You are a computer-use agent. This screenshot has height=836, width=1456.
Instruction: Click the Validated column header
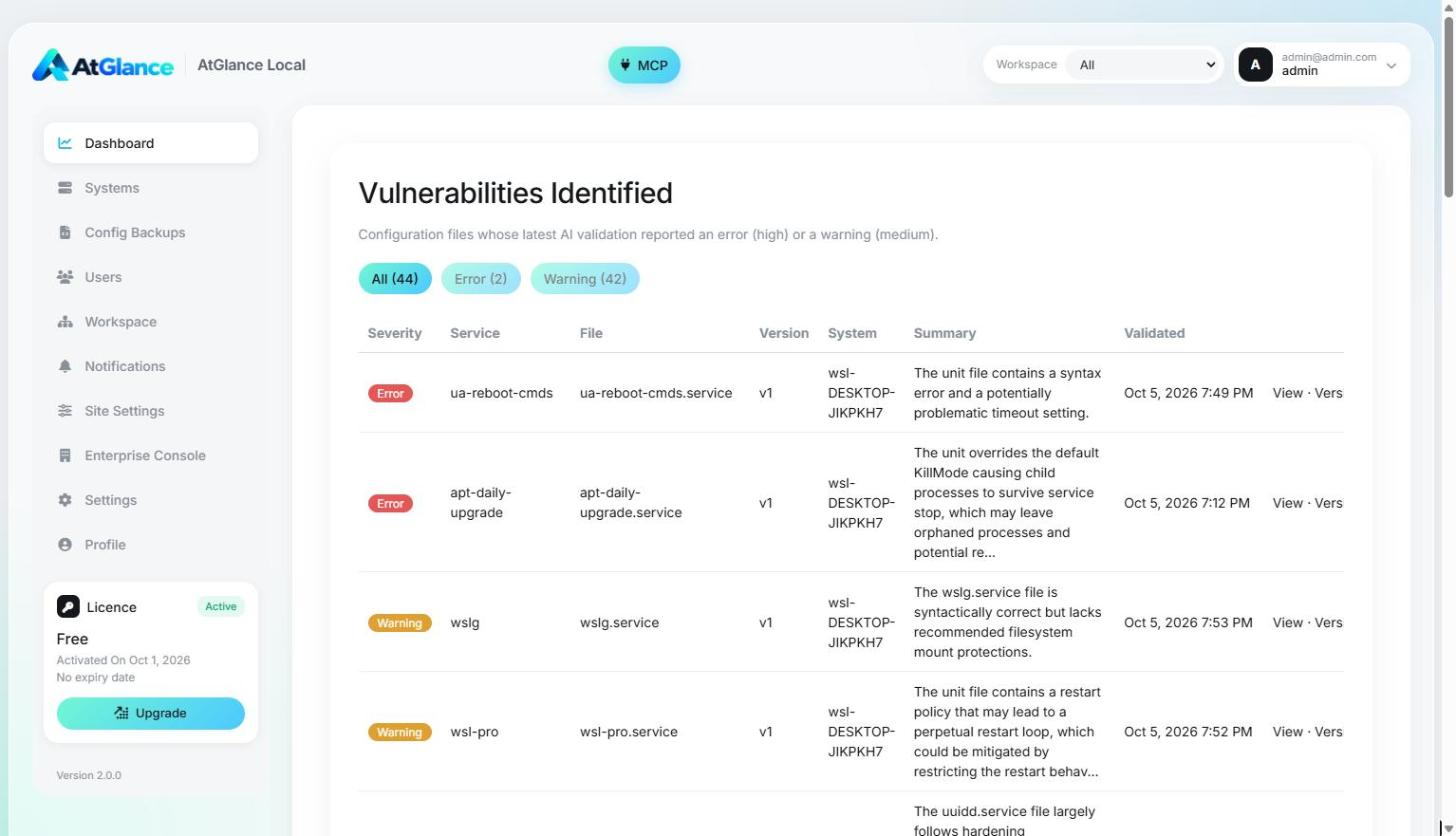pos(1154,333)
